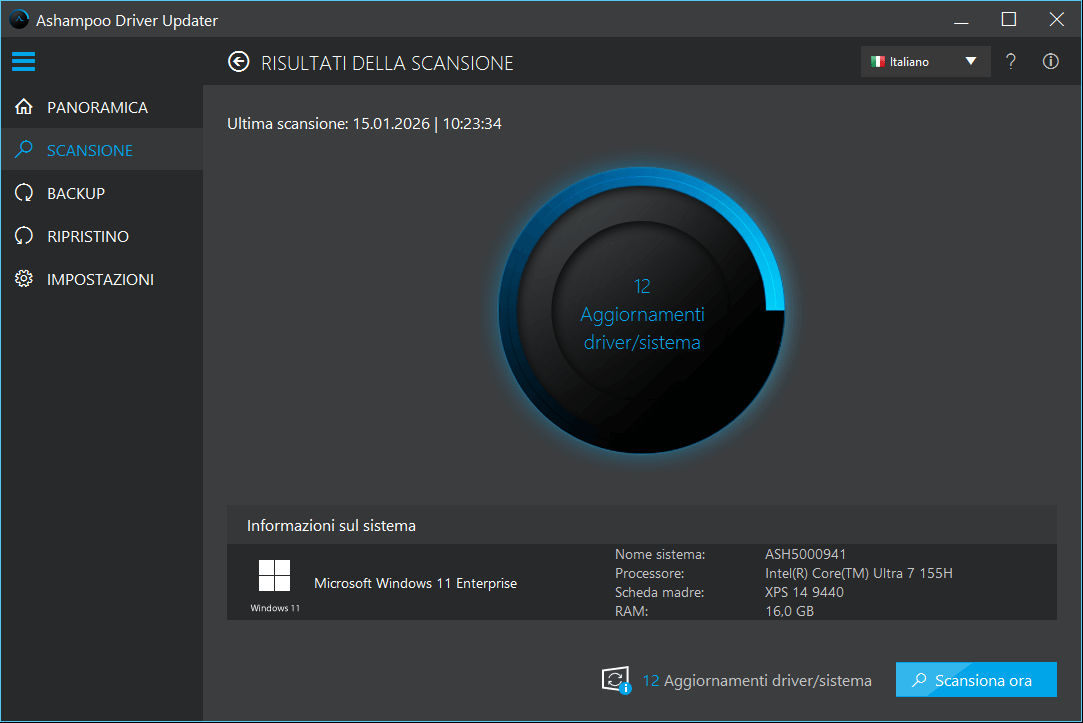This screenshot has width=1083, height=723.
Task: Click the Impostazioni gear icon
Action: 24,279
